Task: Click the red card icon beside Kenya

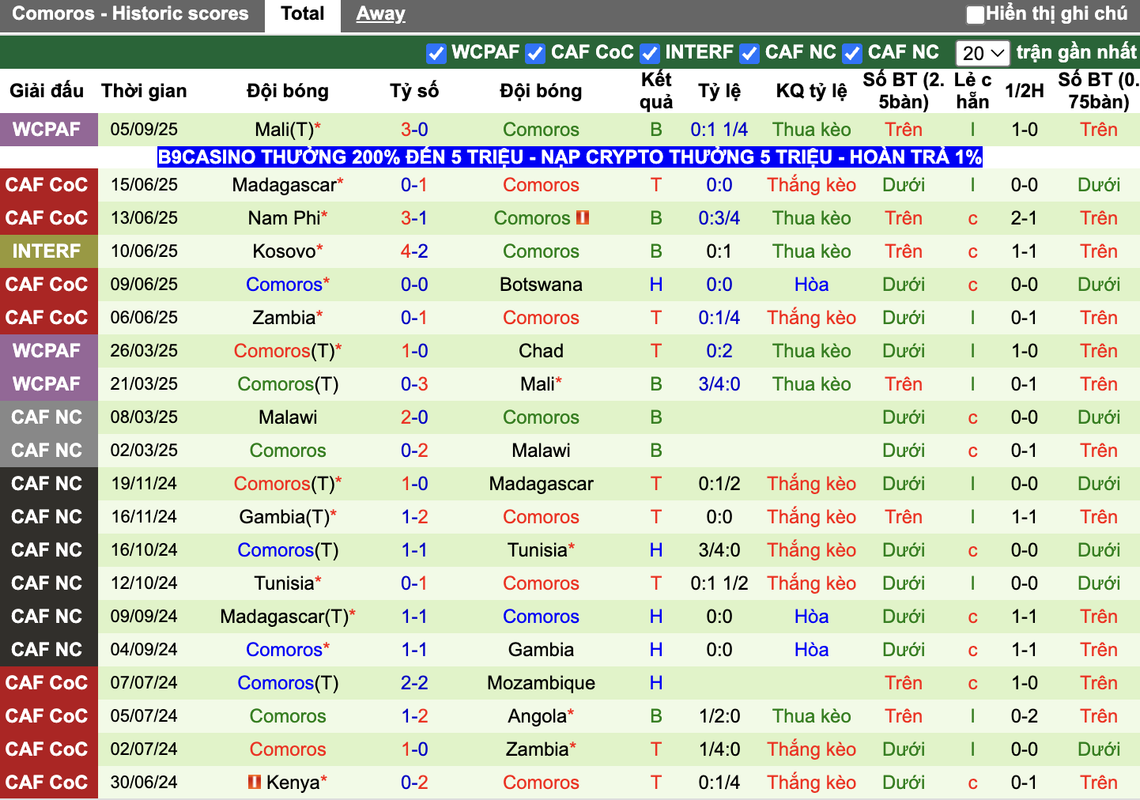Action: (x=254, y=782)
